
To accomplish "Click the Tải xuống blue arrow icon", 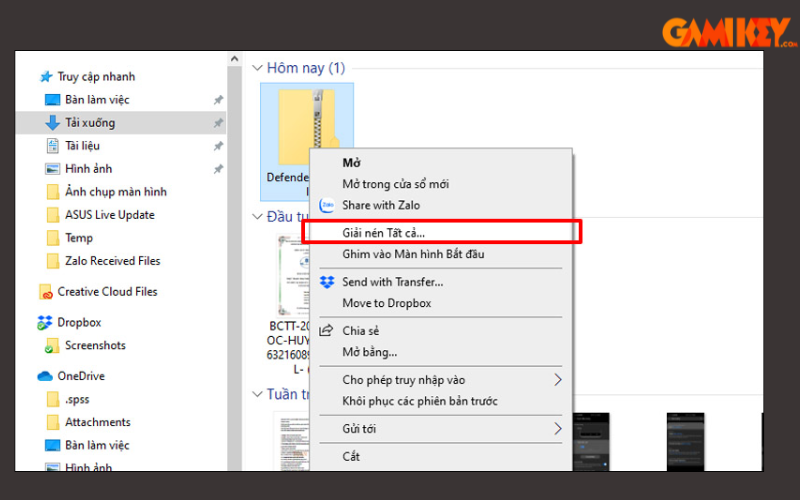I will click(x=53, y=122).
